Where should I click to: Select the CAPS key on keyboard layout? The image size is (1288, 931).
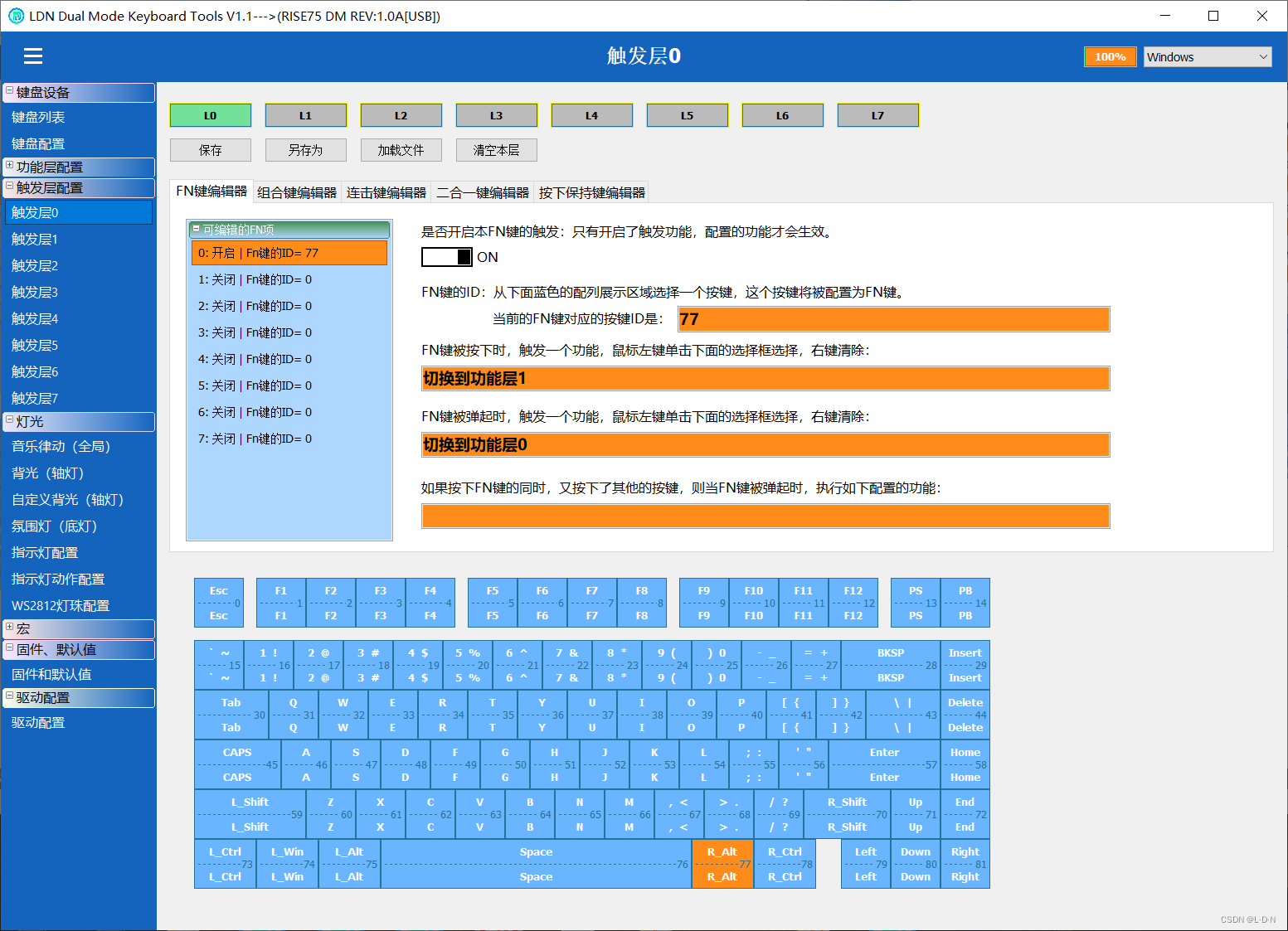click(238, 764)
